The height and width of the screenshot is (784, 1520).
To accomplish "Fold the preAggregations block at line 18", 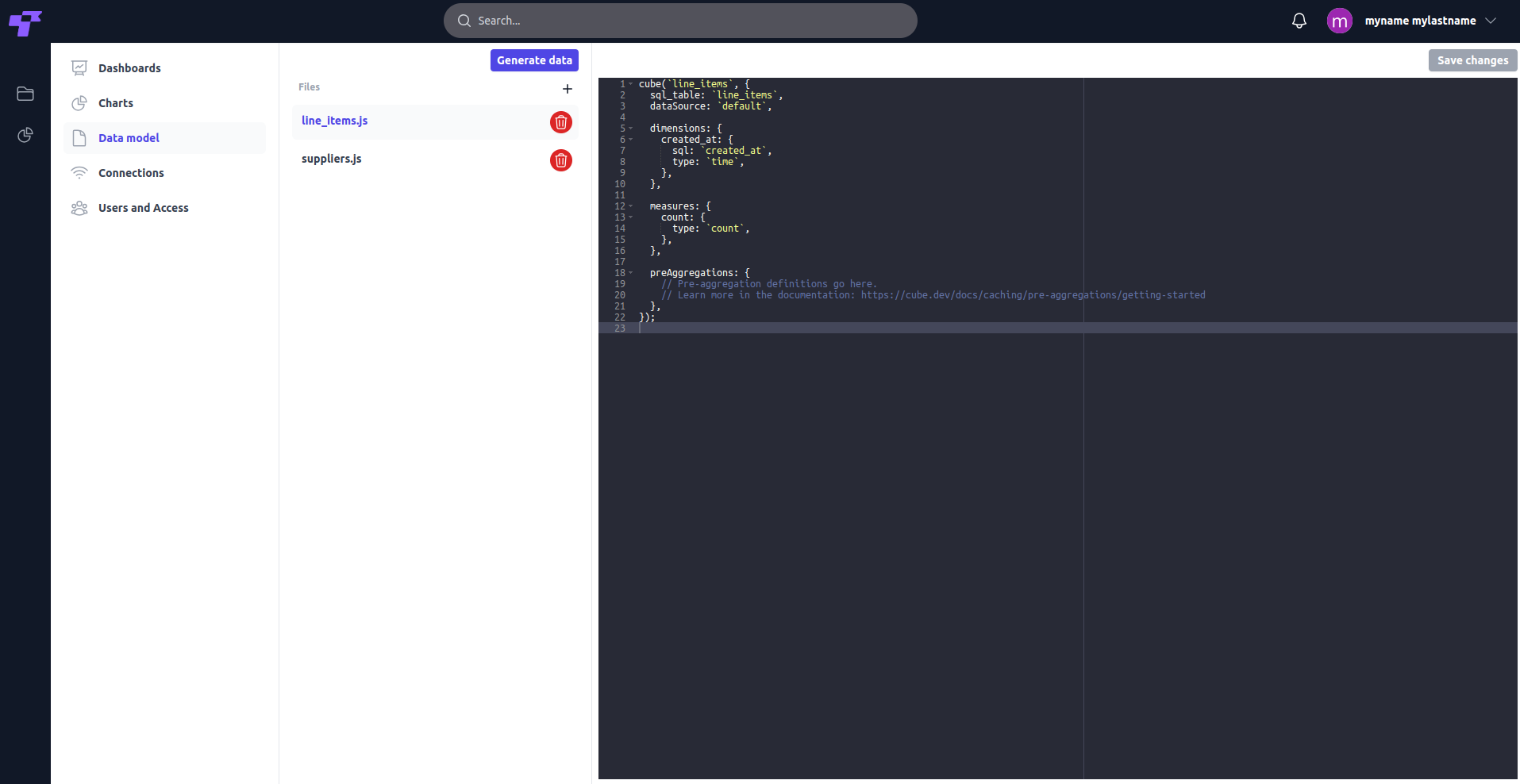I will tap(631, 273).
